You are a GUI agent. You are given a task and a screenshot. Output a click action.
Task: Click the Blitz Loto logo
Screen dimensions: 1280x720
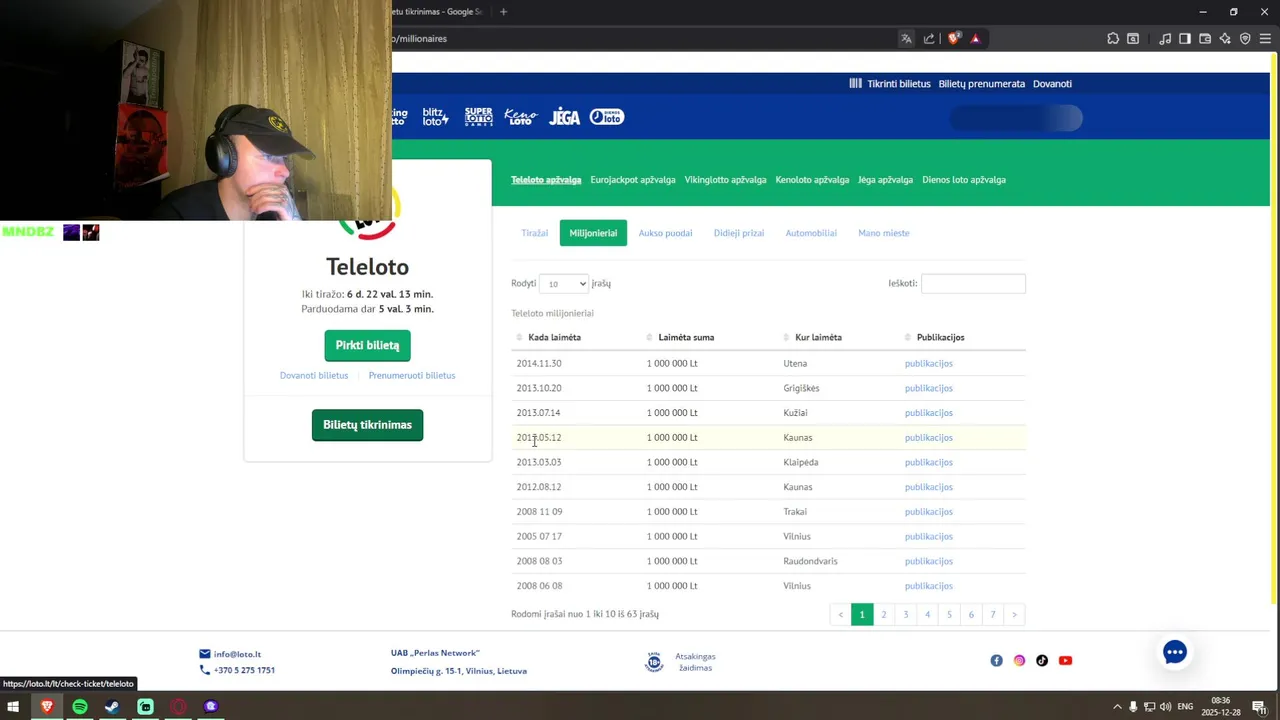click(435, 117)
